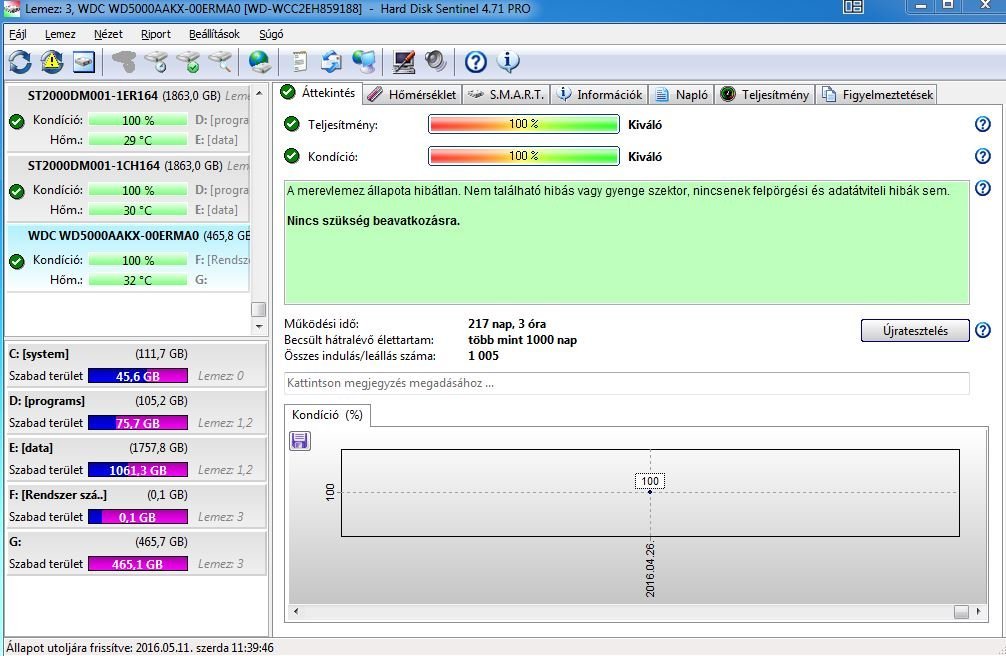
Task: Click the globe with computers toolbar icon
Action: tap(364, 62)
